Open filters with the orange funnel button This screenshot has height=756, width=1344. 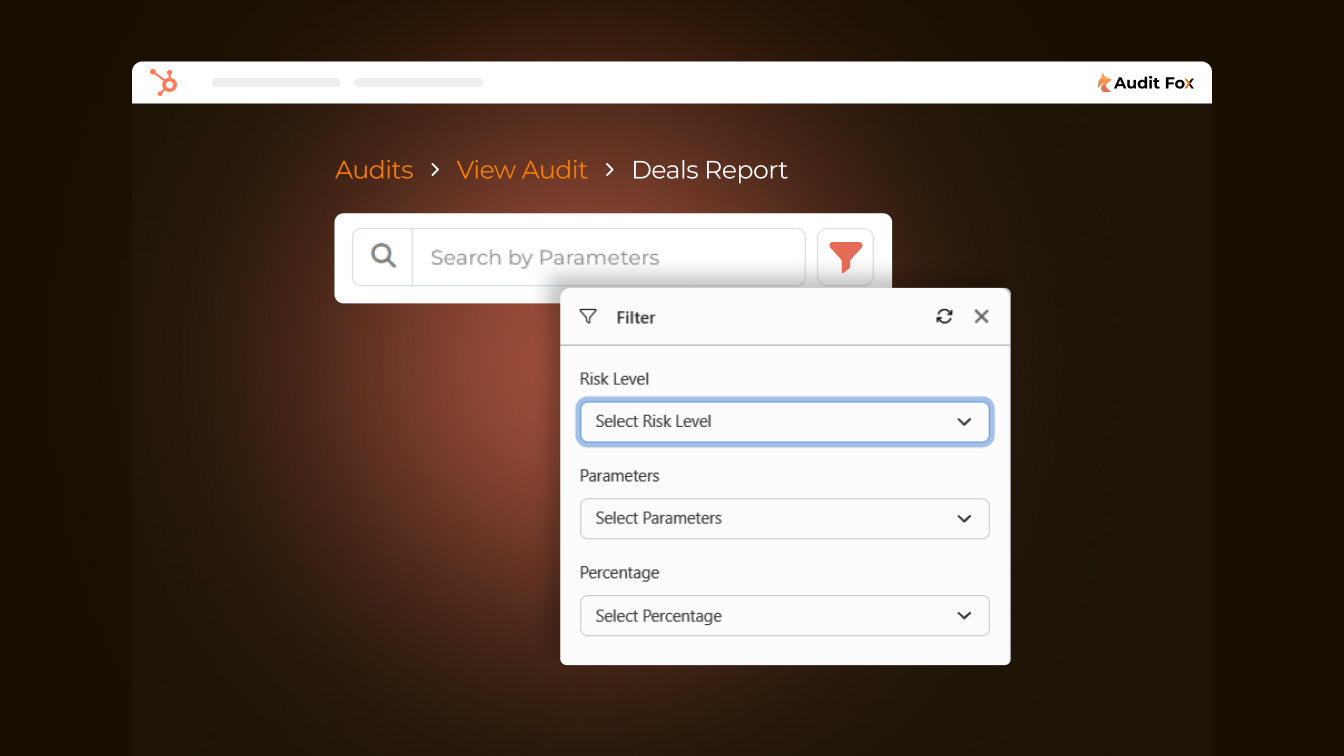coord(845,257)
